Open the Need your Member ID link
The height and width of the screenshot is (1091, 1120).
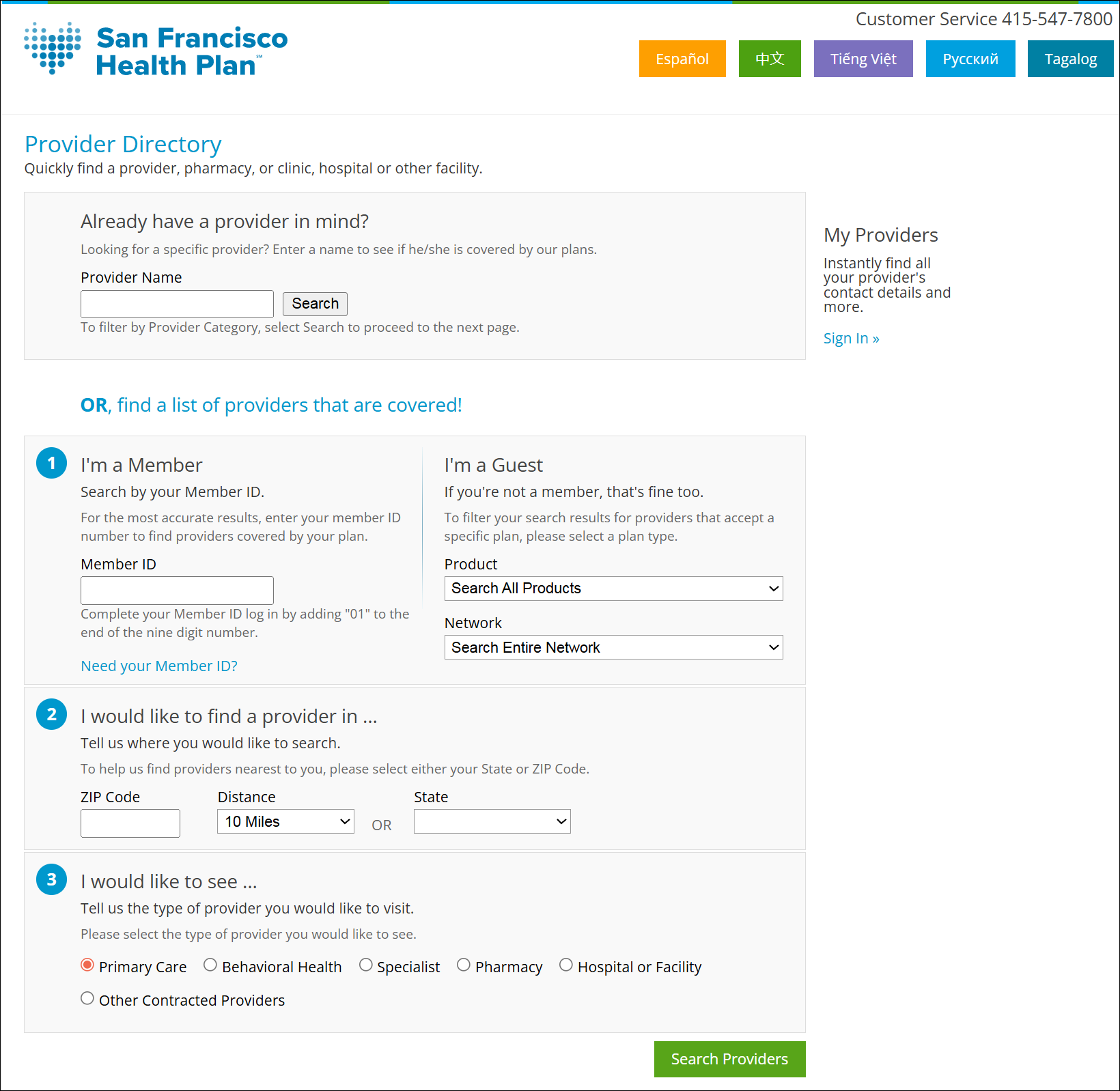click(159, 666)
